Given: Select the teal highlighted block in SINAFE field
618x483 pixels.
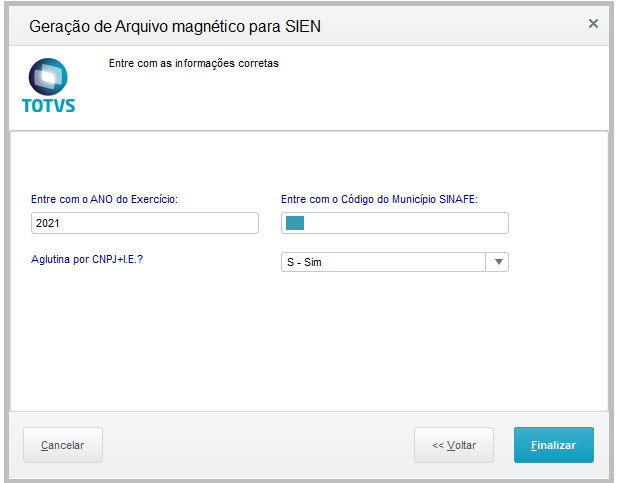Looking at the screenshot, I should click(295, 223).
